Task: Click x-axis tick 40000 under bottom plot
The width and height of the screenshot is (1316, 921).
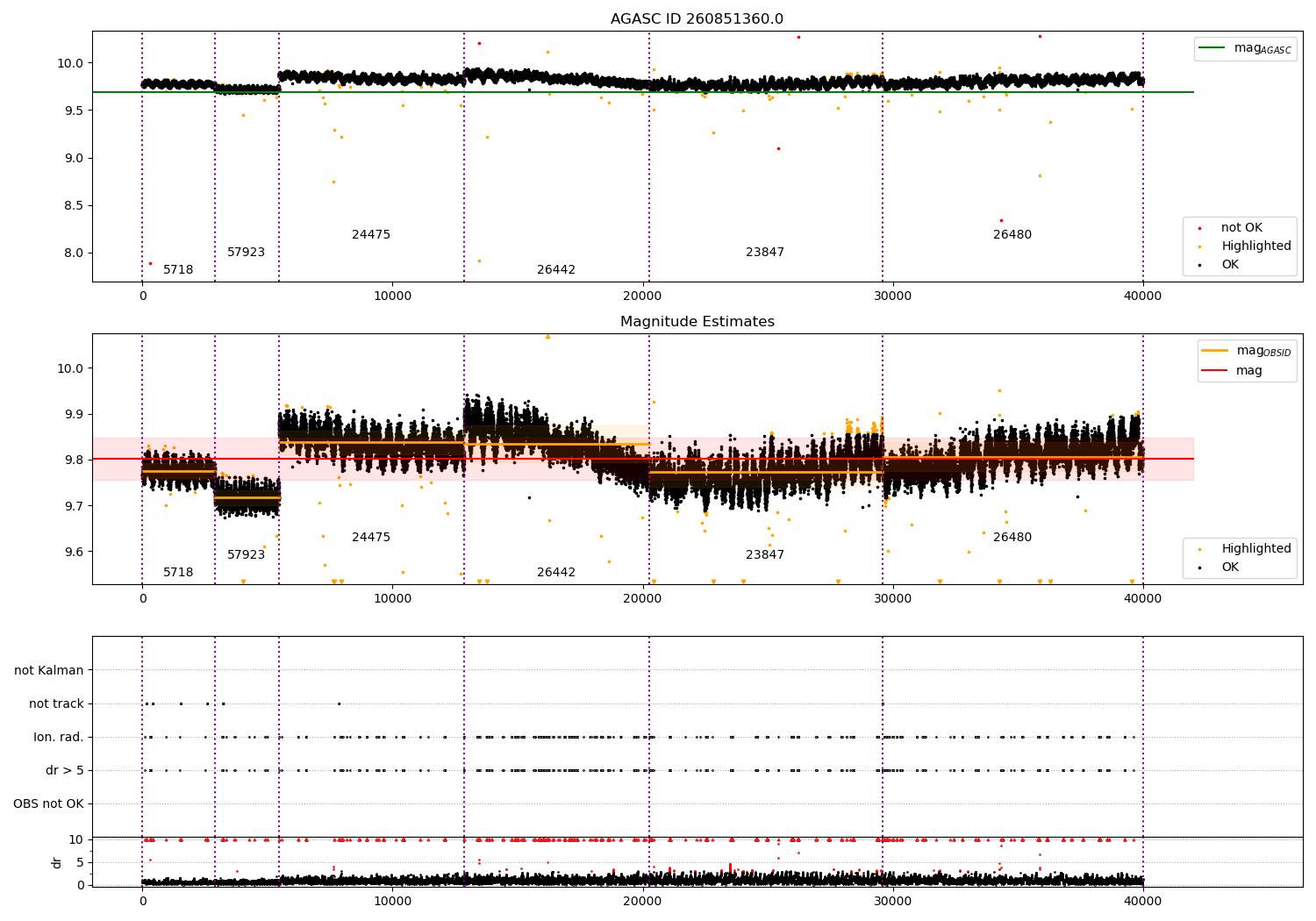Action: [1142, 900]
